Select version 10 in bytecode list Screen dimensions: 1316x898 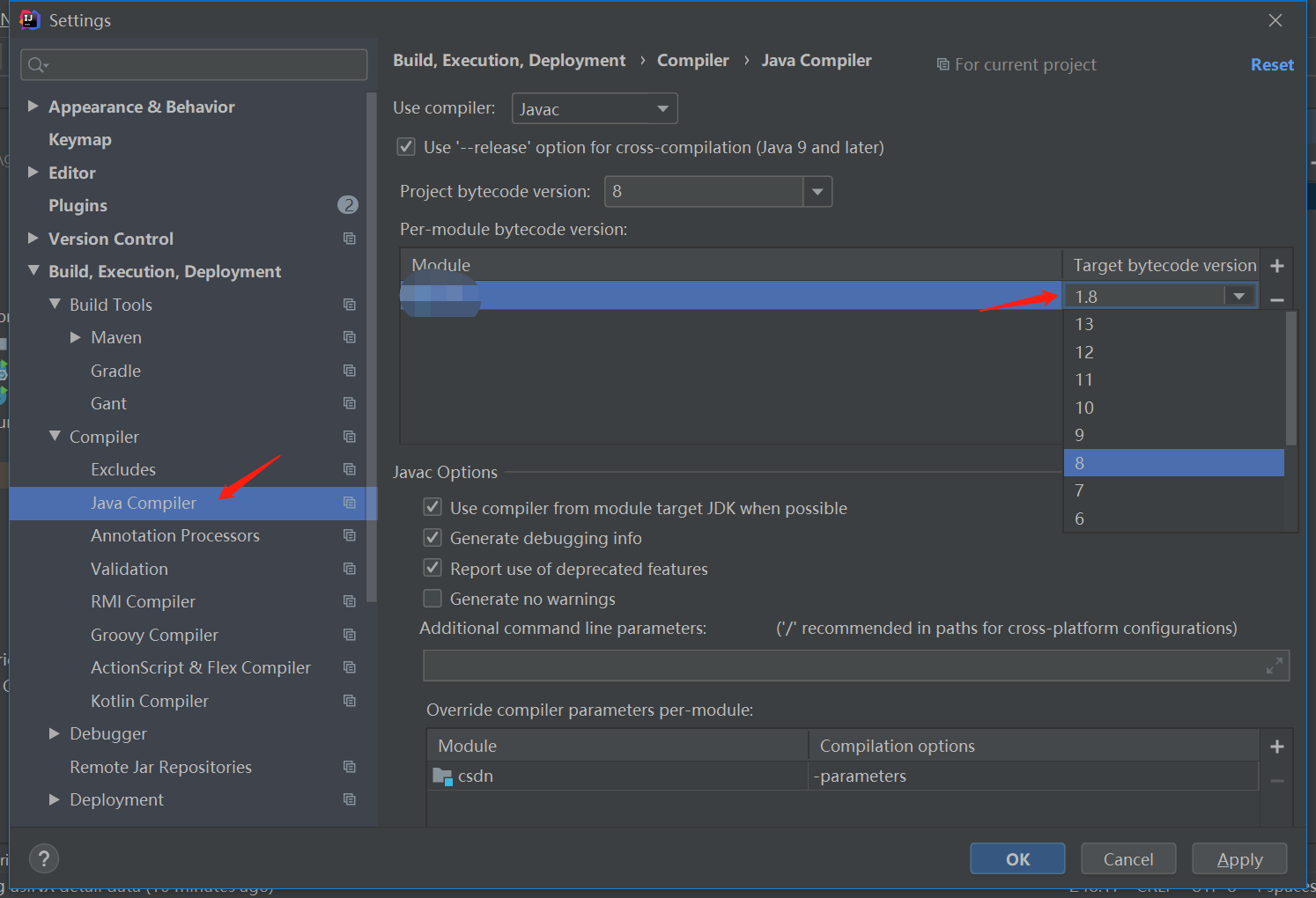coord(1174,408)
